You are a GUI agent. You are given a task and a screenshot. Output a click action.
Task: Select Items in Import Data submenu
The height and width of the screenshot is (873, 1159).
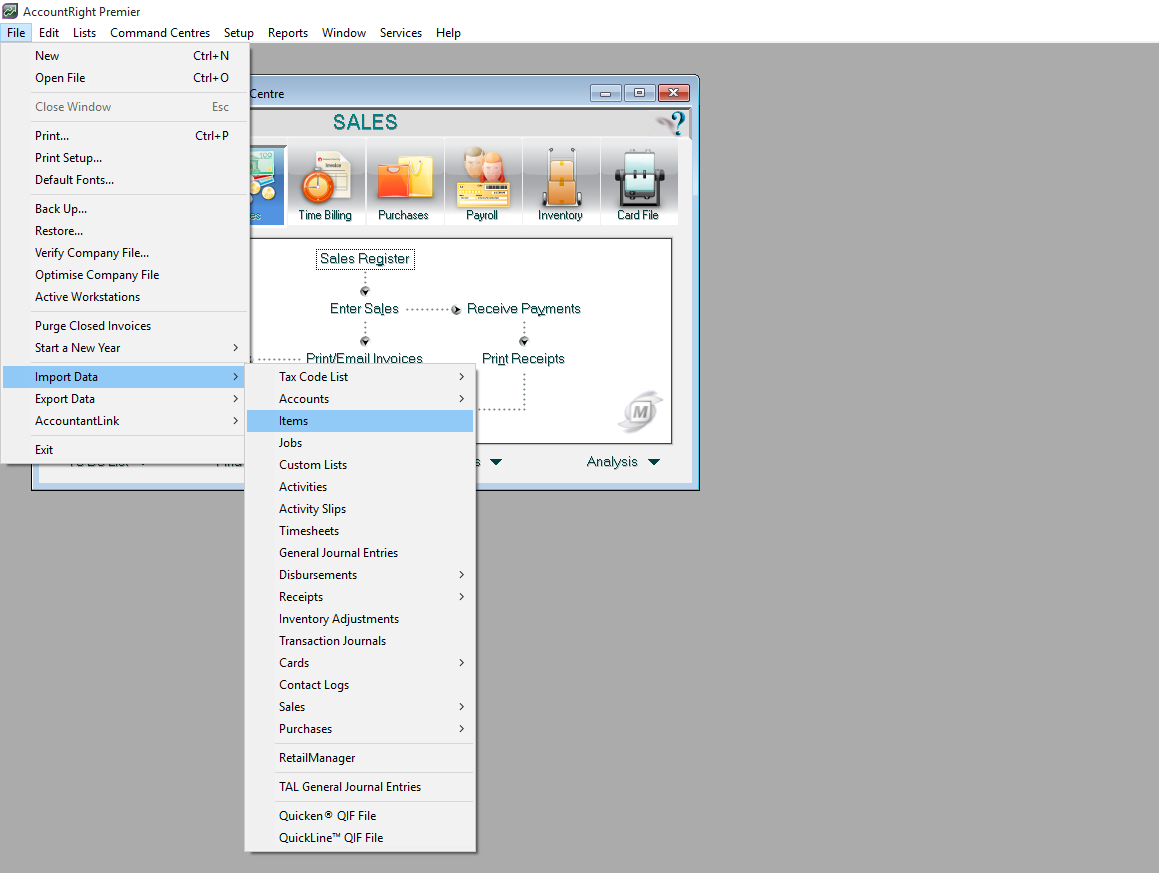tap(360, 421)
